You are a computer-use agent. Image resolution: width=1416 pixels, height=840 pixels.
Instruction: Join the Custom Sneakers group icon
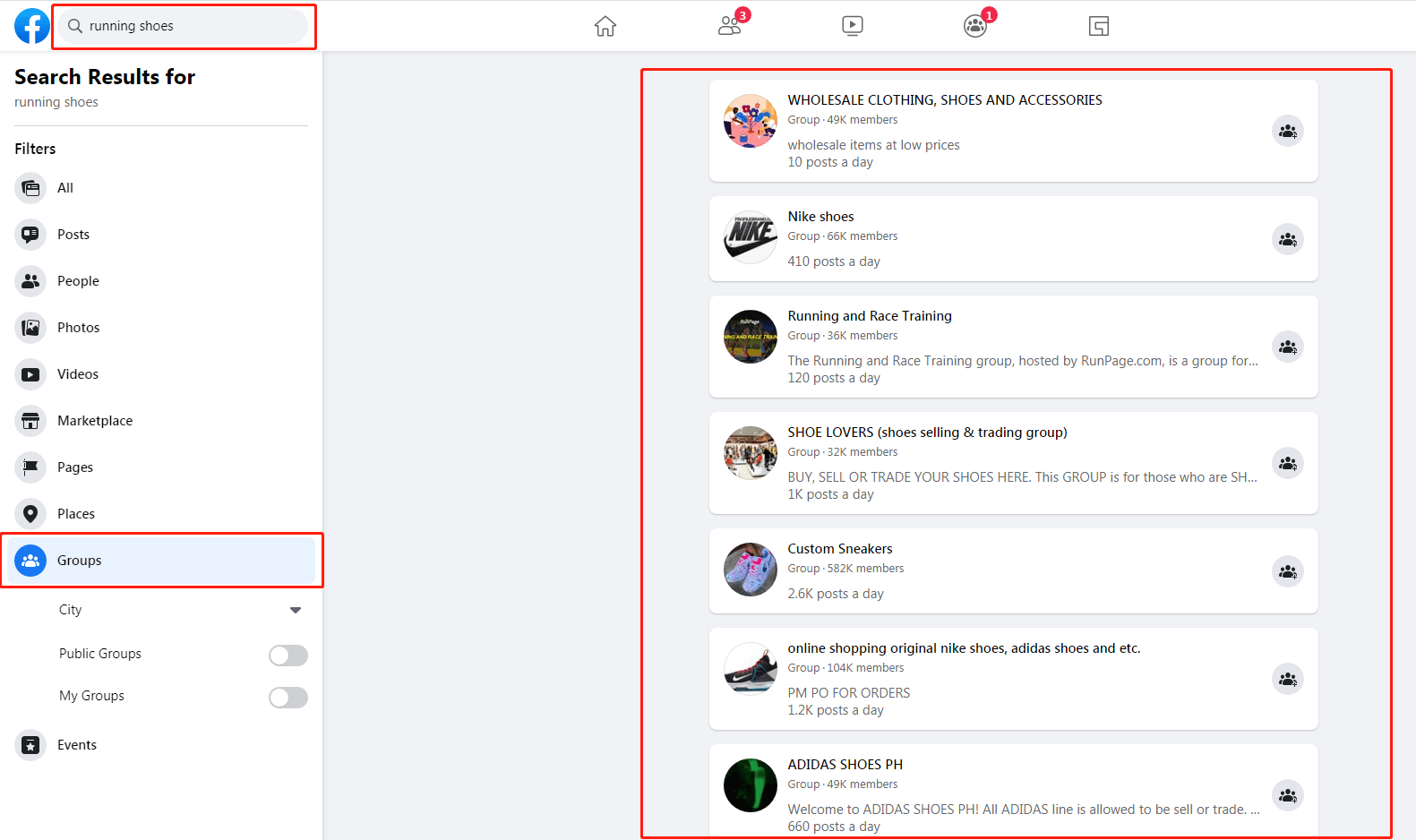(x=1288, y=571)
